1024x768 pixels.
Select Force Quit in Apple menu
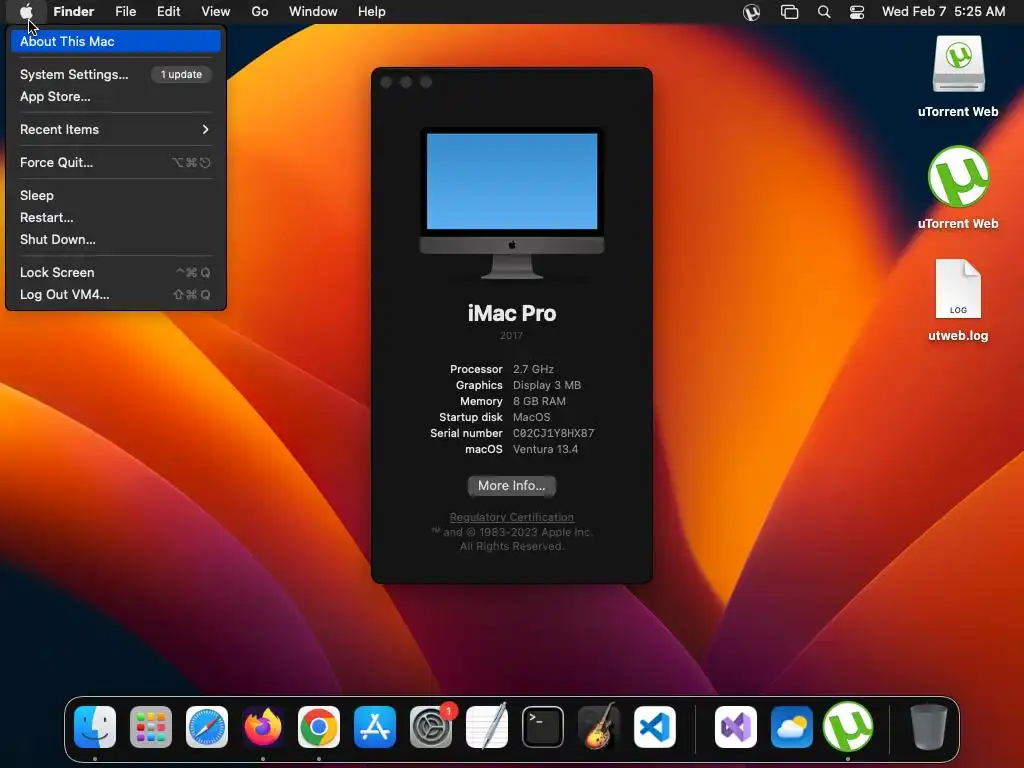tap(116, 163)
